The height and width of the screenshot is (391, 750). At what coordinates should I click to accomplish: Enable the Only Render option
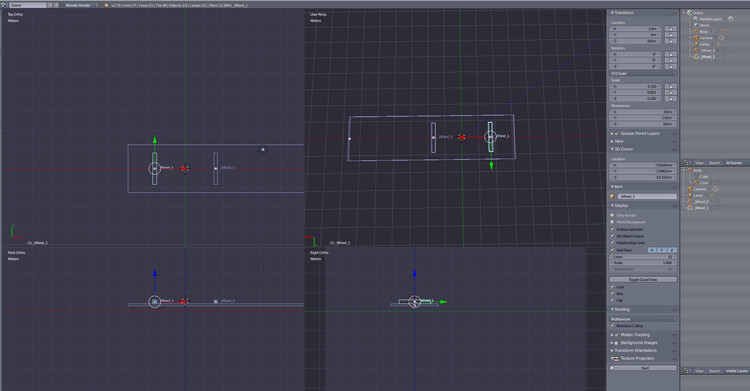612,215
